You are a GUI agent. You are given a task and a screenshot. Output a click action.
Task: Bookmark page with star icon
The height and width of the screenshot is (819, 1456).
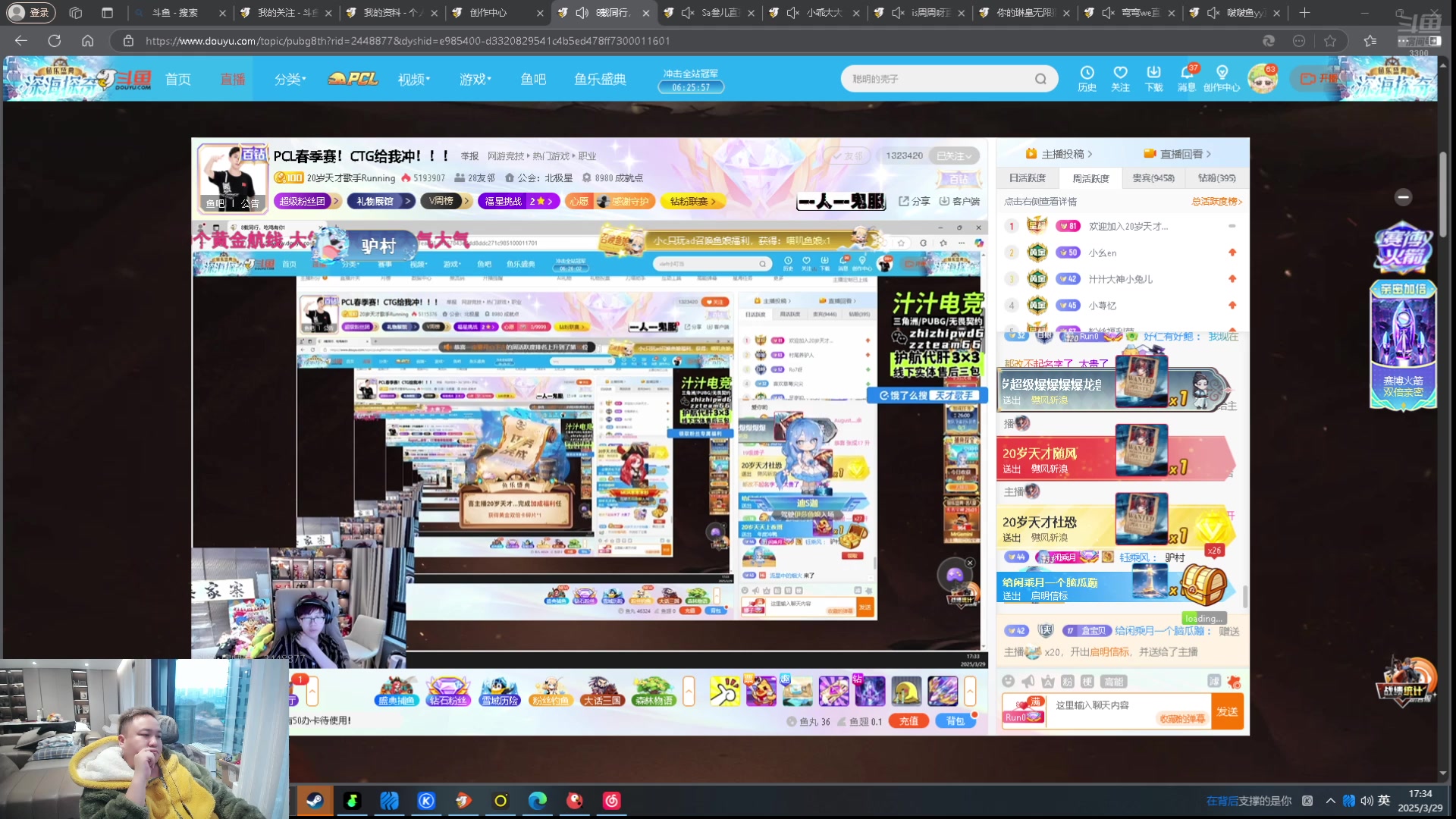point(1330,41)
